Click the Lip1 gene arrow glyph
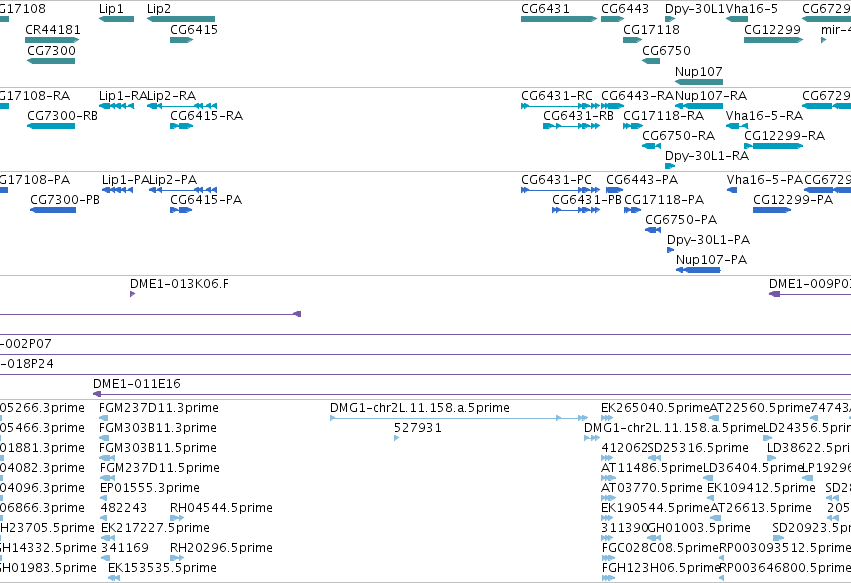The image size is (851, 583). (116, 19)
